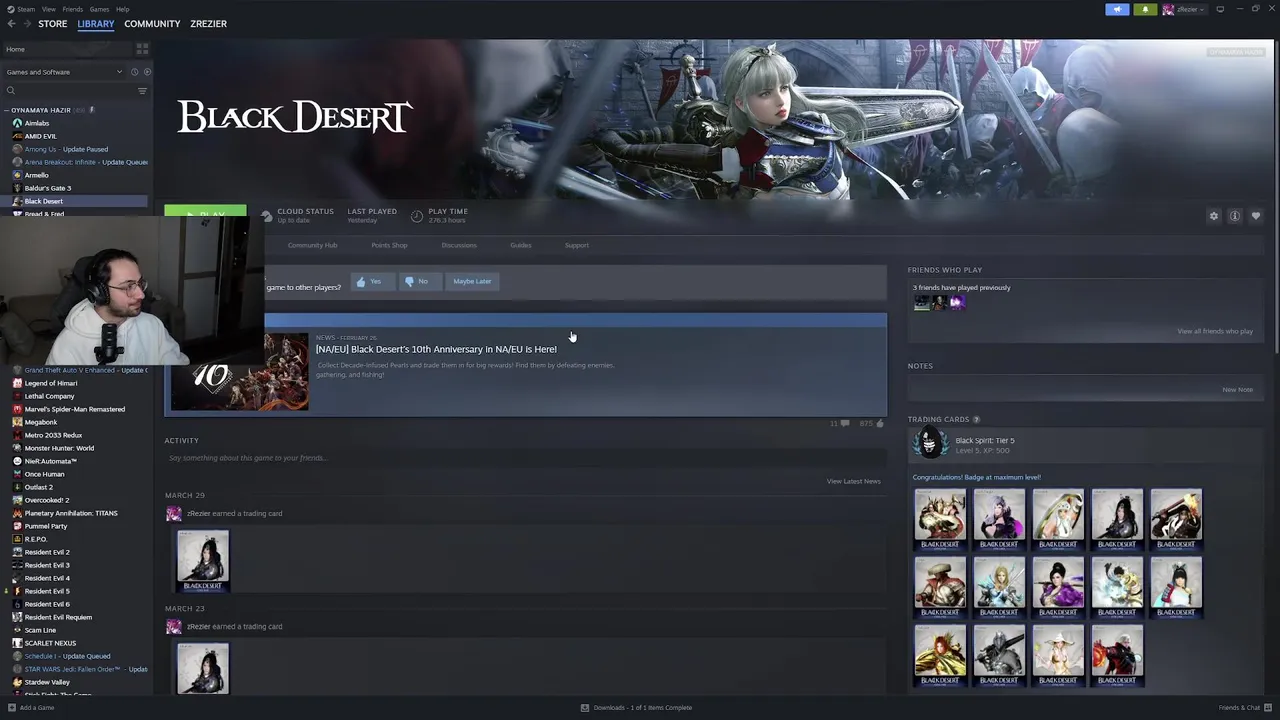Expand the Games and Software filter dropdown
1280x720 pixels.
point(64,72)
